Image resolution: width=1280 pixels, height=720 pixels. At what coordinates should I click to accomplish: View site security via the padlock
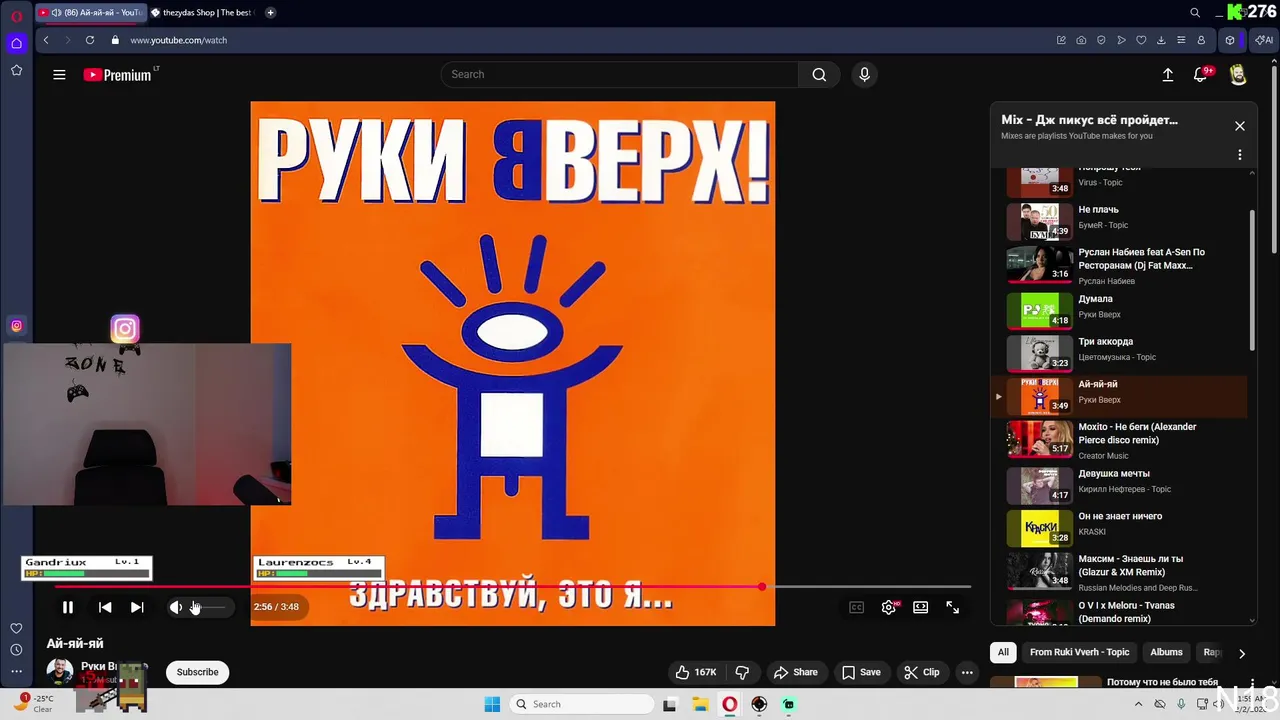(115, 40)
